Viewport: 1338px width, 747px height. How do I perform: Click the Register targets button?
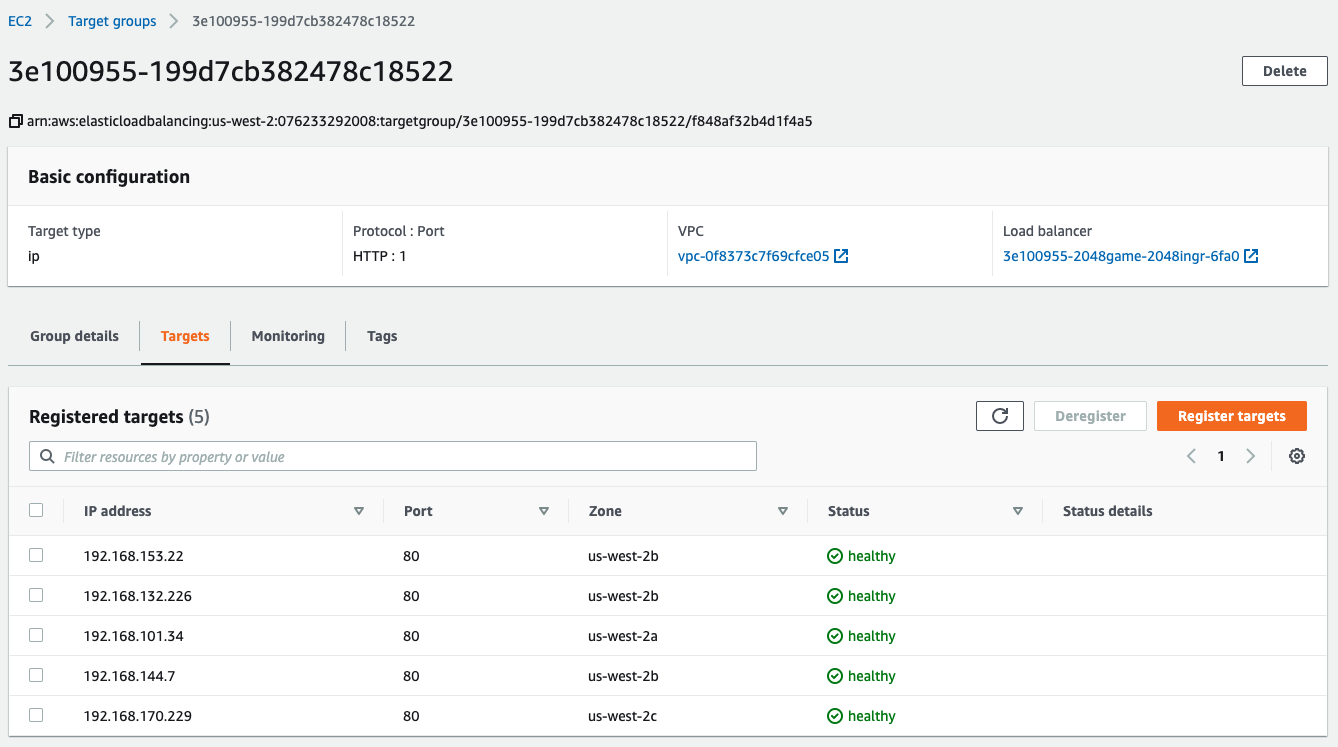[x=1231, y=415]
